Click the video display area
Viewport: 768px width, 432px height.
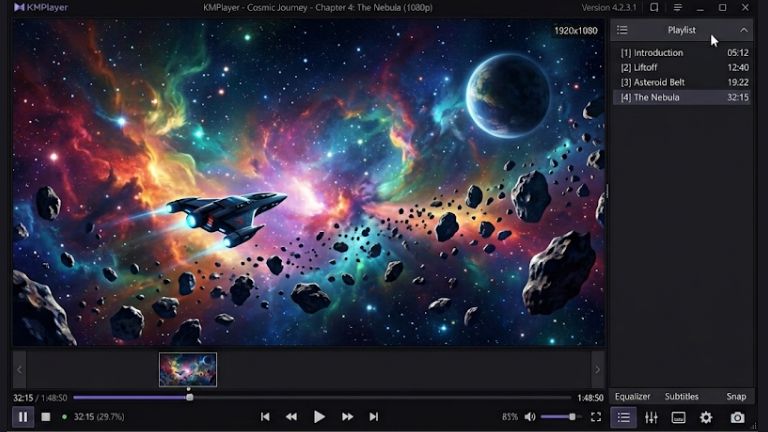[309, 183]
